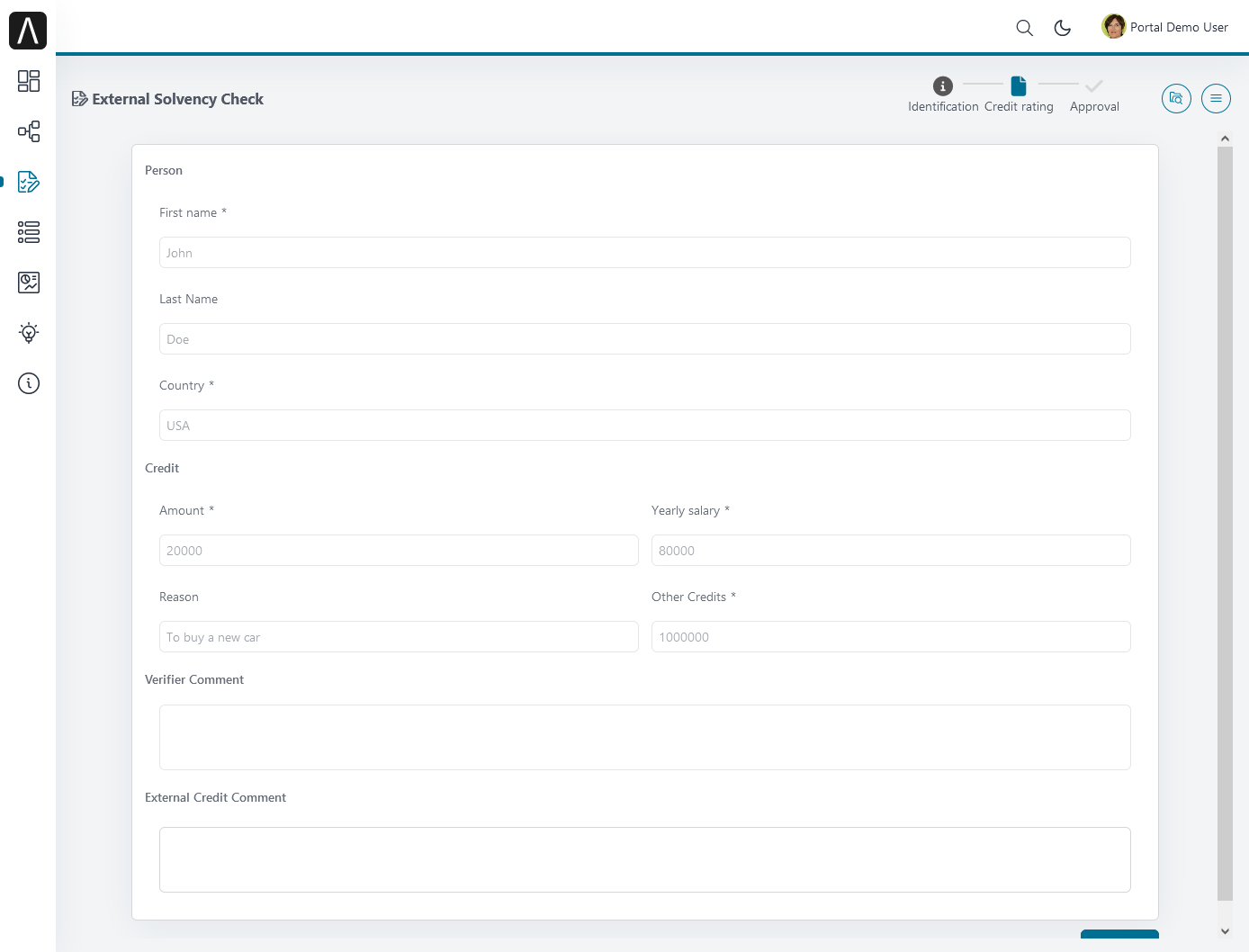Screen dimensions: 1249x952
Task: Focus the Country field
Action: [644, 426]
